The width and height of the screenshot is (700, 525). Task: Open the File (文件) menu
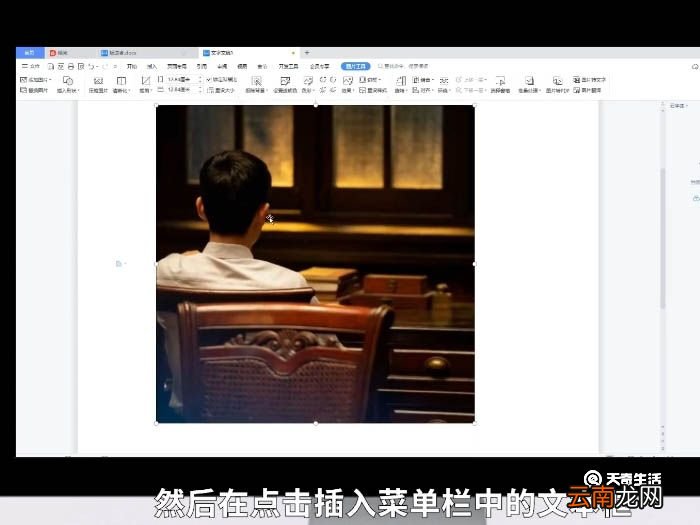[x=31, y=66]
